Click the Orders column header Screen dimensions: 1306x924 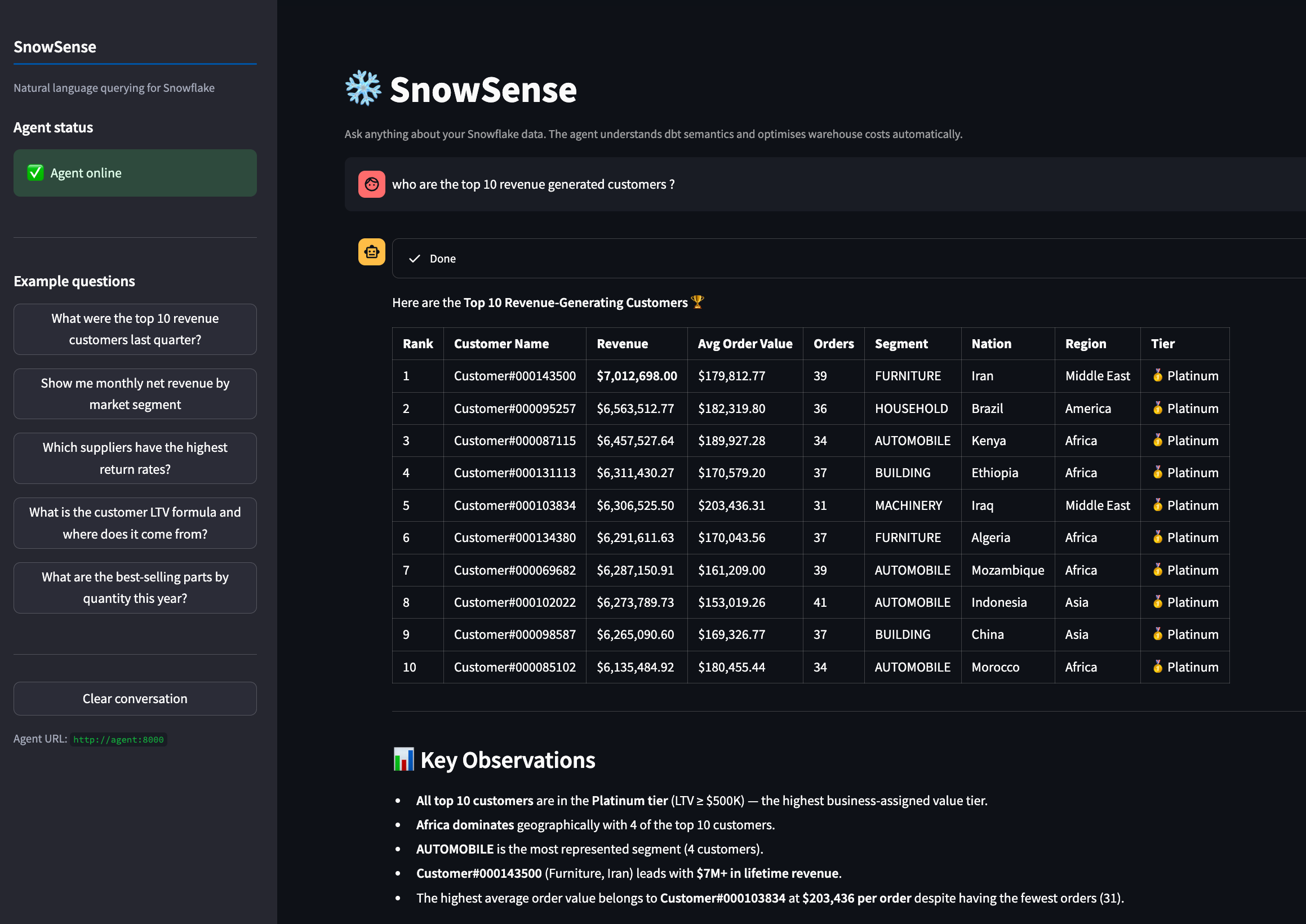pyautogui.click(x=834, y=344)
